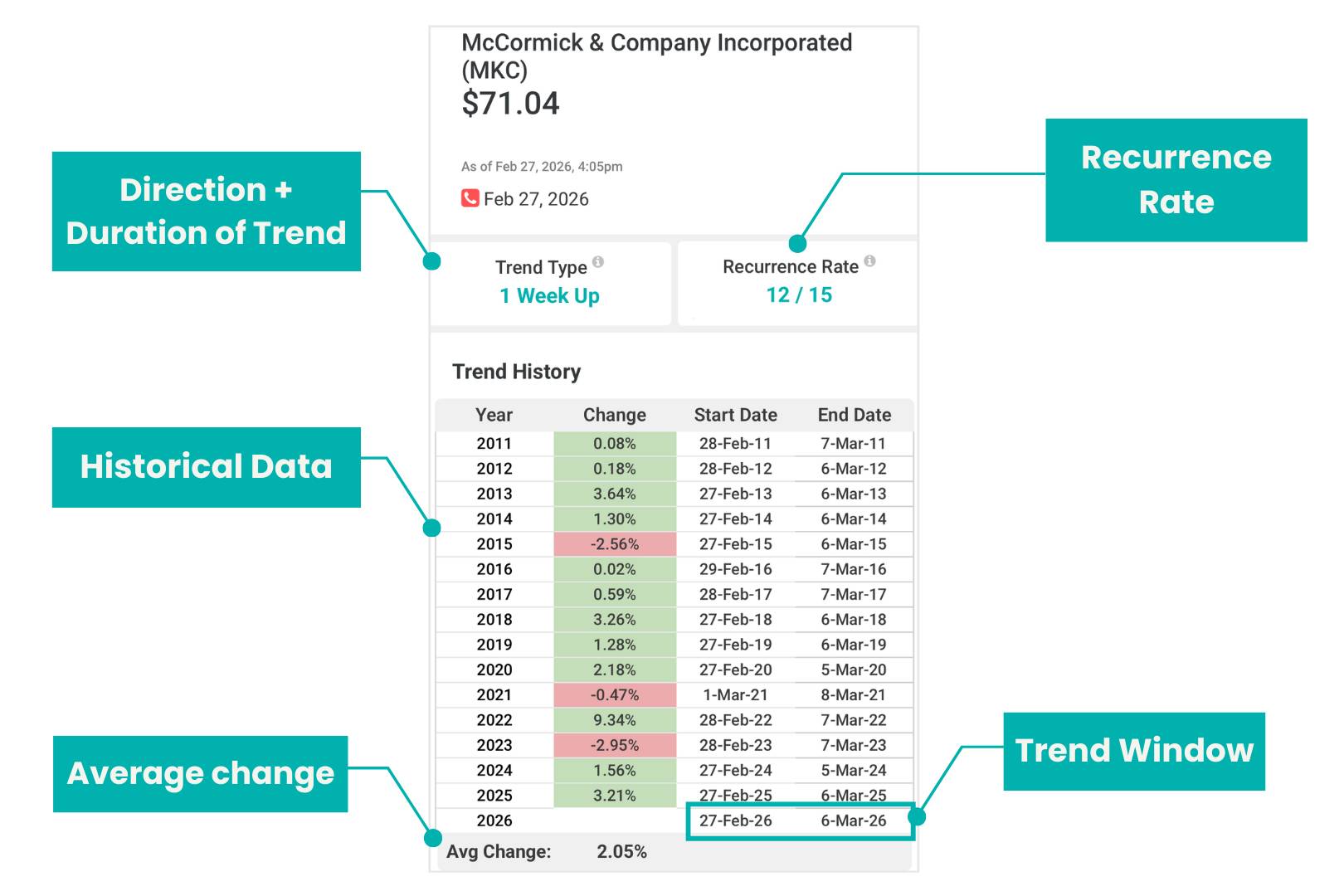The width and height of the screenshot is (1344, 896).
Task: Click the info icon beside Trend Type
Action: [x=598, y=262]
